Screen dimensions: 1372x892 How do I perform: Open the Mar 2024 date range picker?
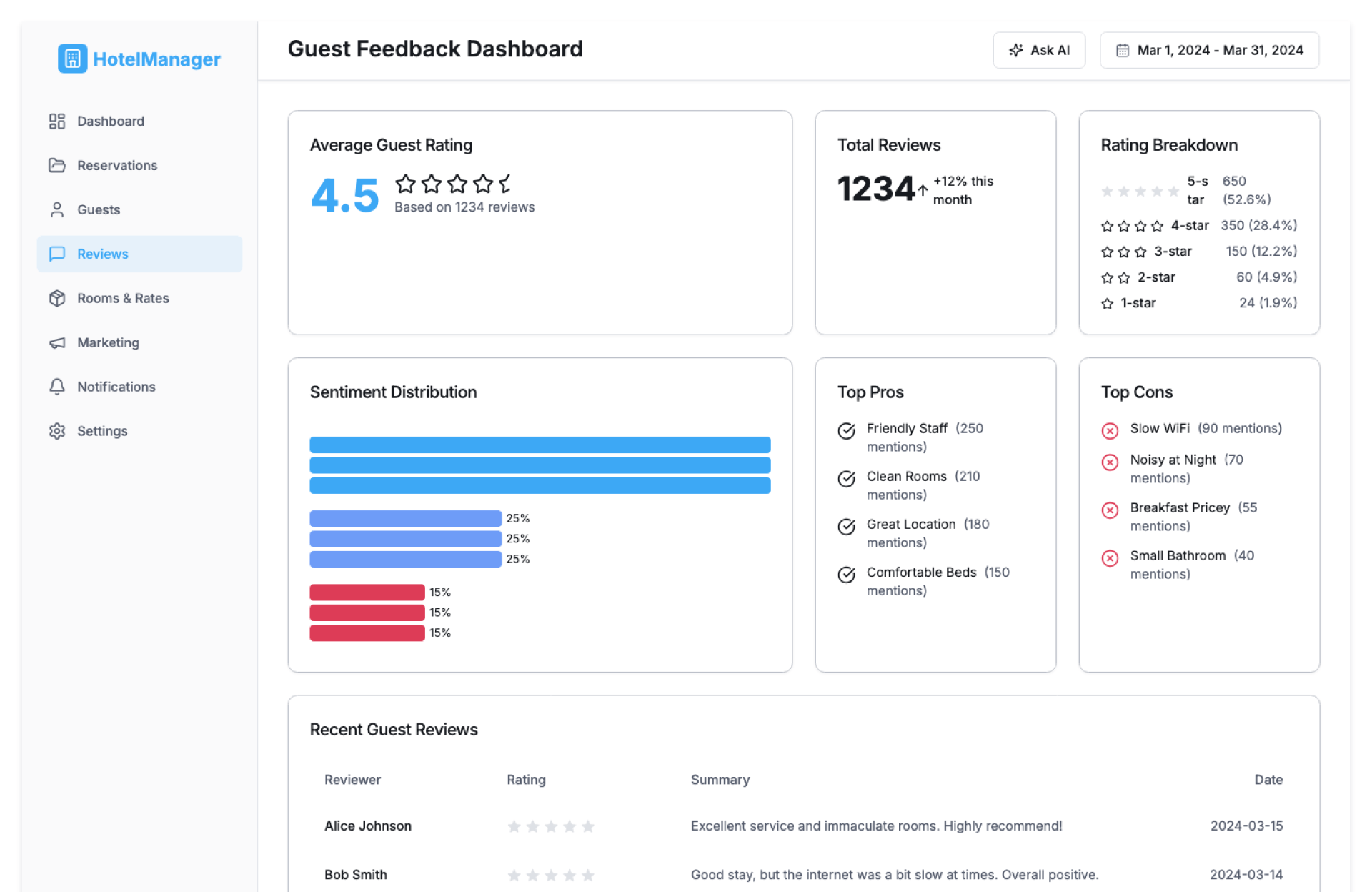1209,50
